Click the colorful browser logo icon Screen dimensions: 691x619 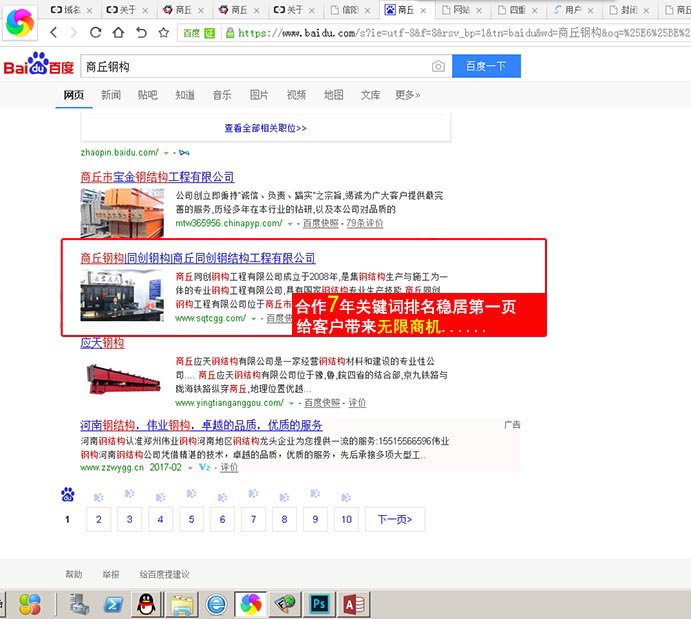[20, 22]
